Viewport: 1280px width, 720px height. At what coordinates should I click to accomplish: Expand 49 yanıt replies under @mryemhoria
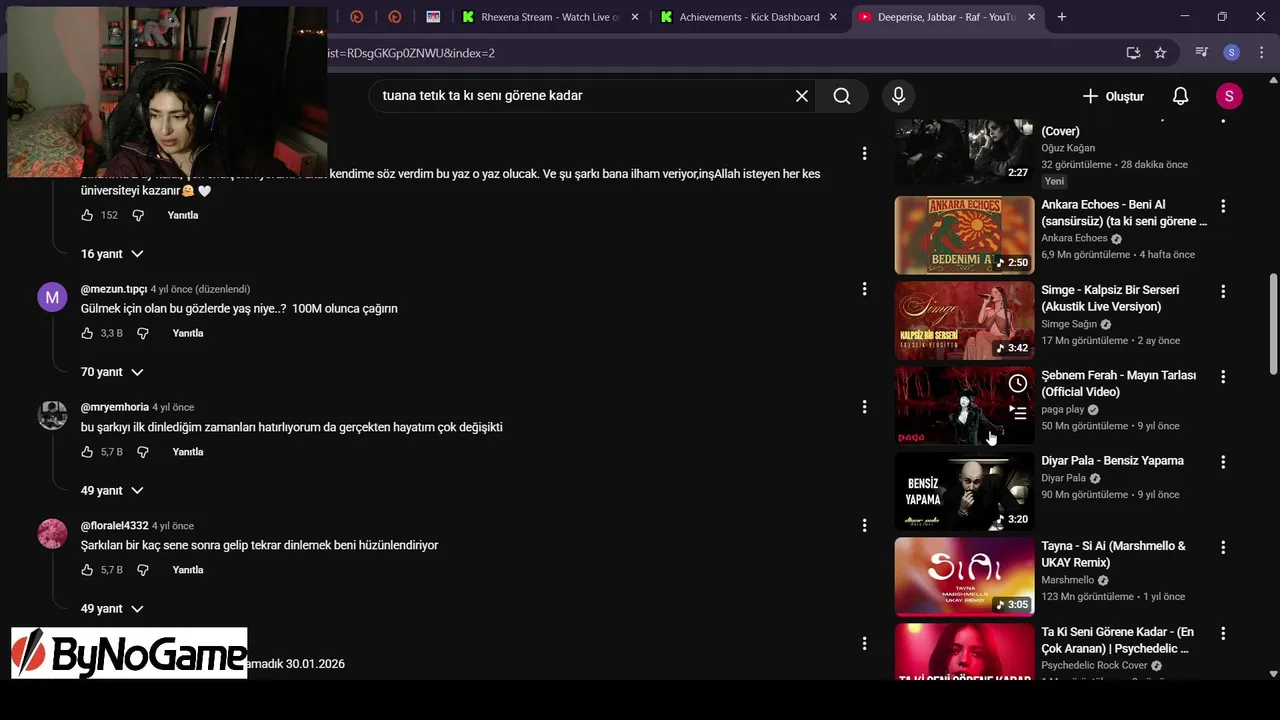pos(112,491)
